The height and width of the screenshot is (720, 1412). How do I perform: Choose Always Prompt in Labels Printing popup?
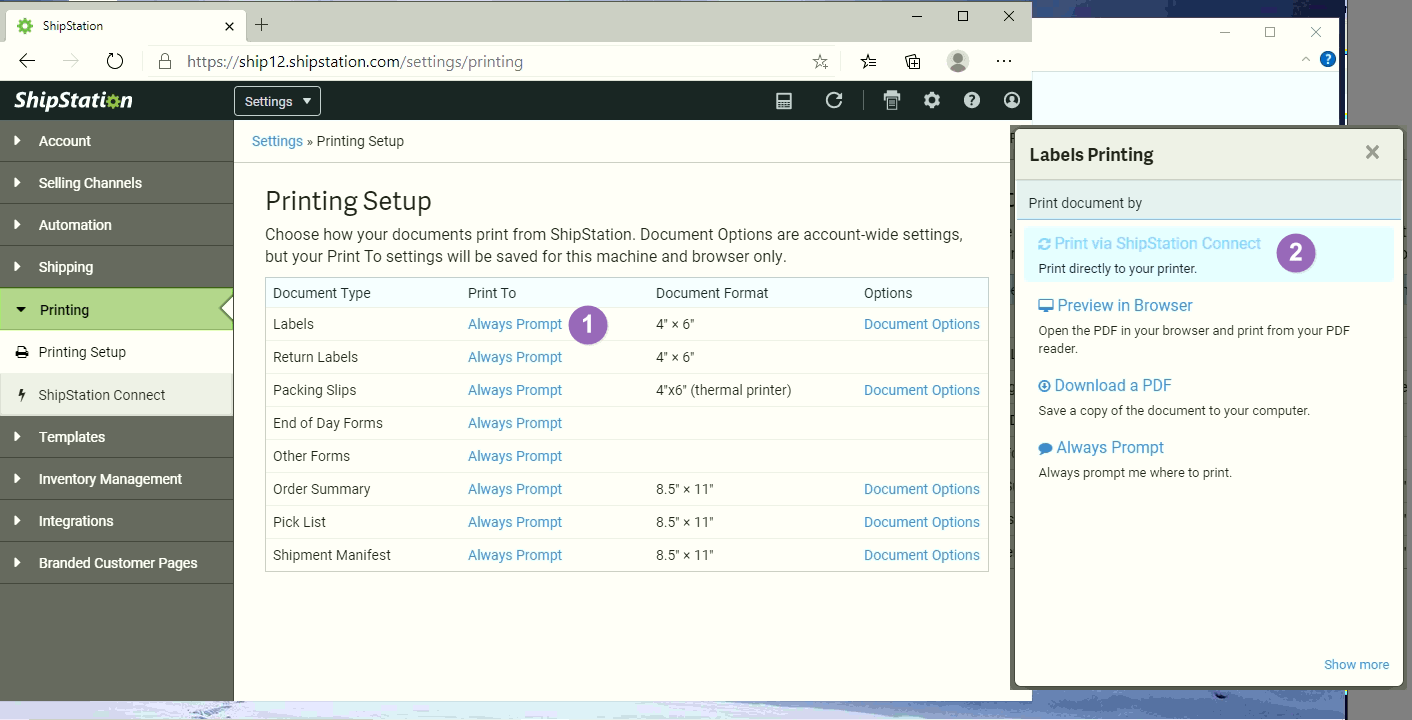pyautogui.click(x=1110, y=447)
